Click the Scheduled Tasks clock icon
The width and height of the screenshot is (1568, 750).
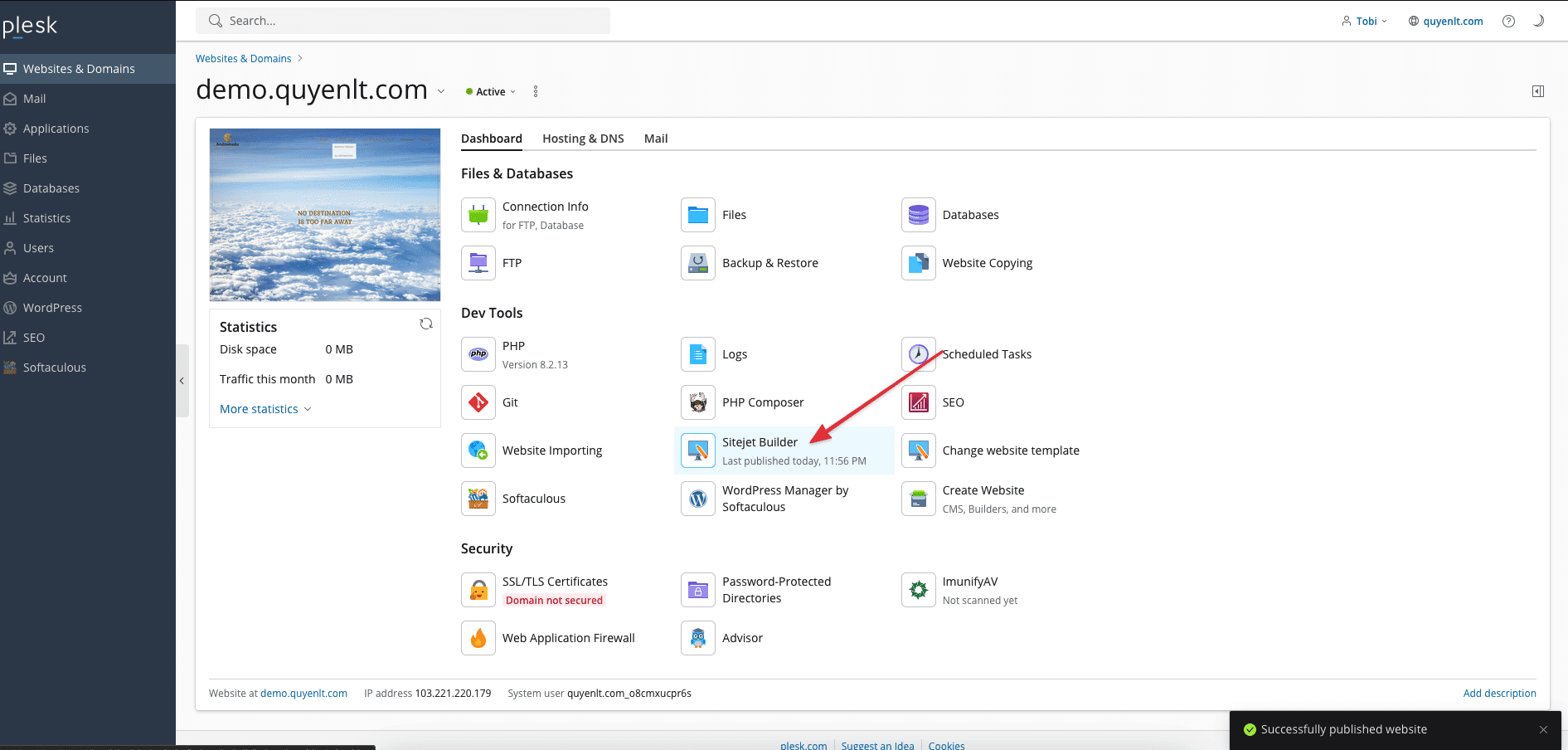(918, 354)
